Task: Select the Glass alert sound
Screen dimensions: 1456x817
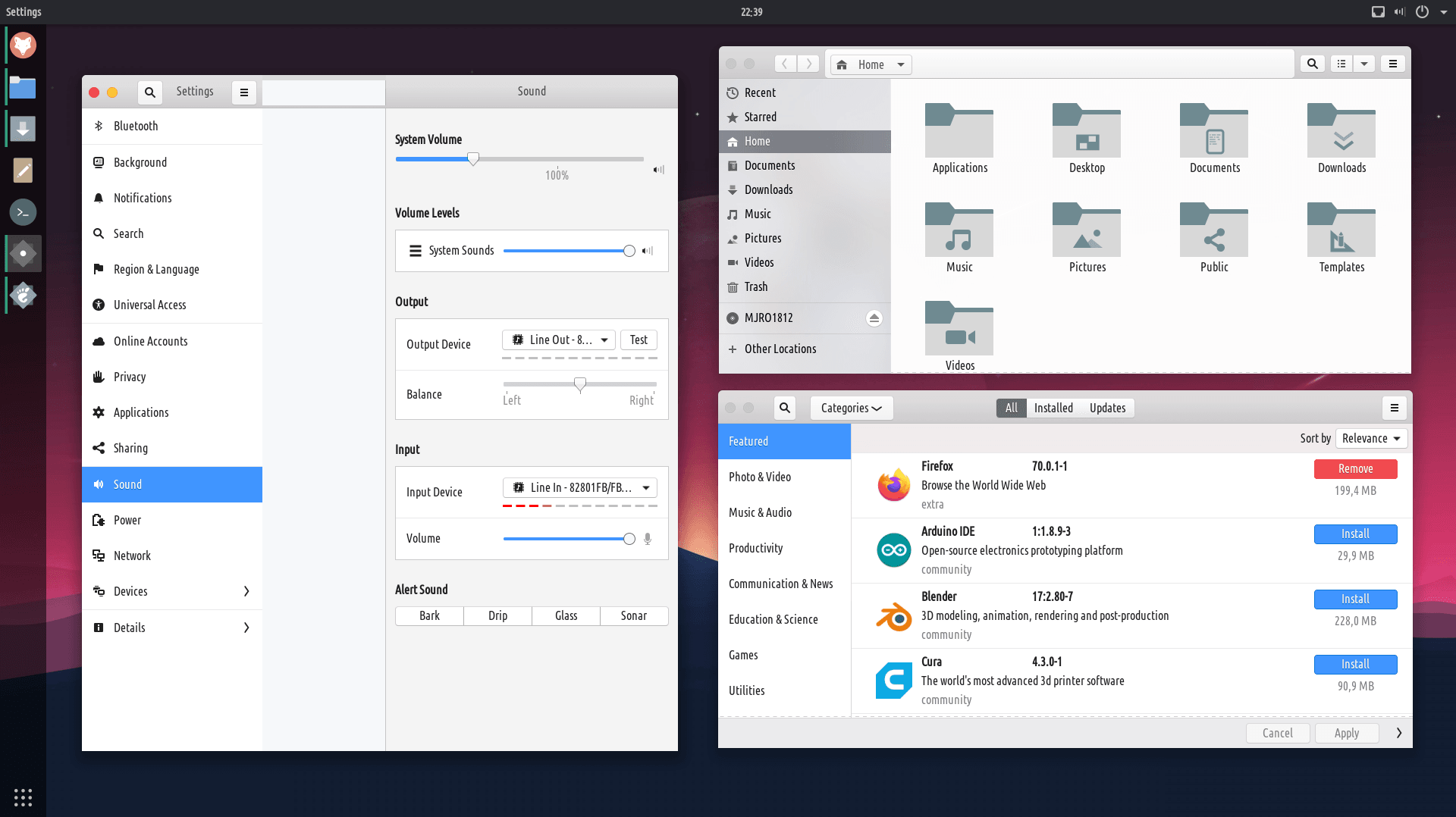Action: click(566, 615)
